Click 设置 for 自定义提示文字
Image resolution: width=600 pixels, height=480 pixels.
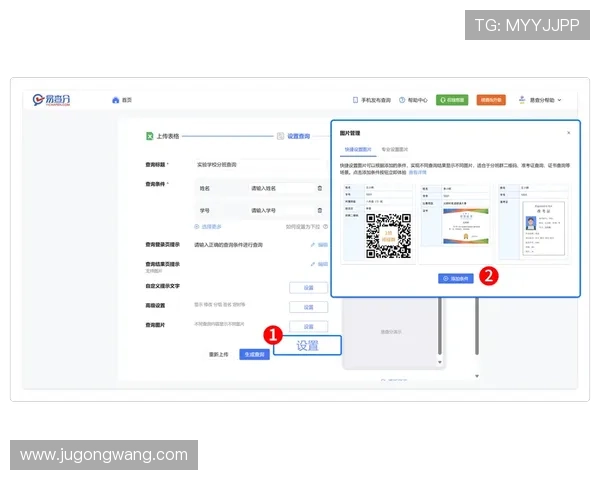(308, 287)
